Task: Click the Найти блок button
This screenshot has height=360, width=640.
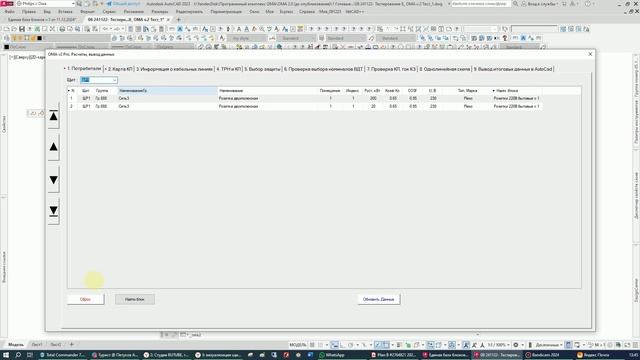Action: point(135,299)
